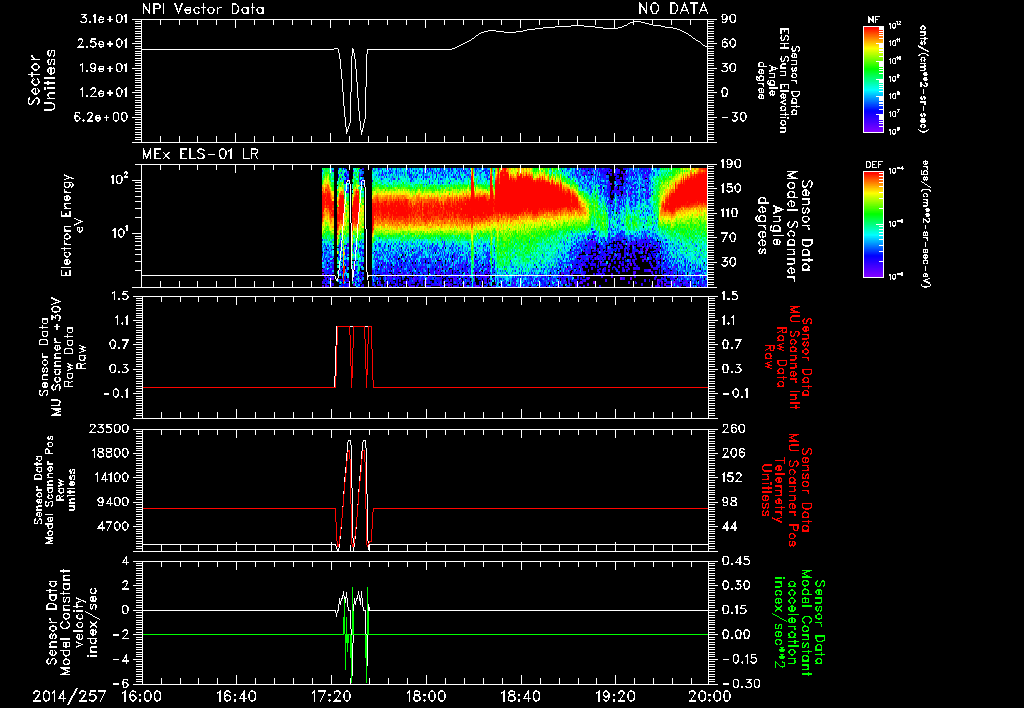The image size is (1024, 708).
Task: Click the '-6' velocity axis tick
Action: coord(120,684)
